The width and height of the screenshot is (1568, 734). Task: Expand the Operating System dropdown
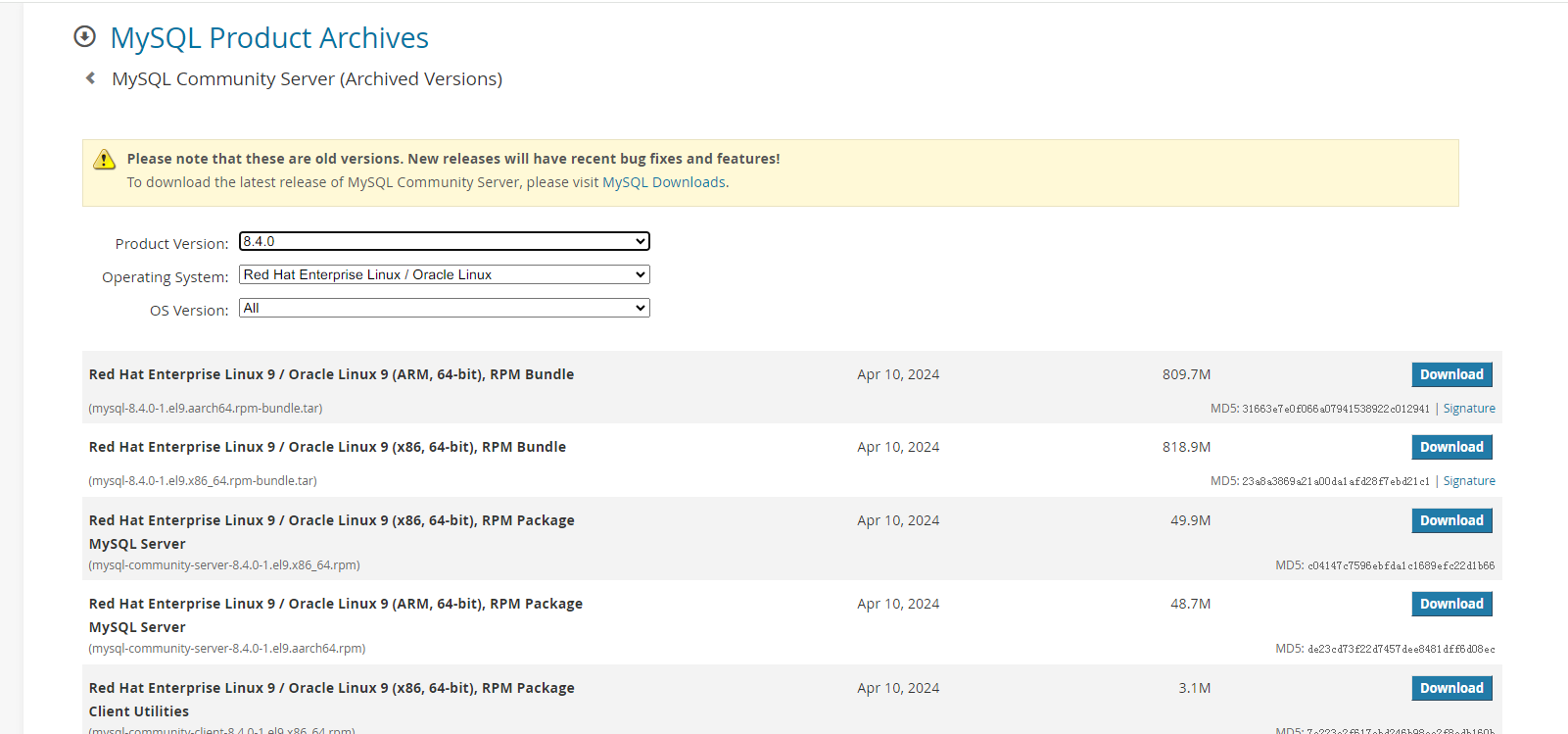(x=444, y=275)
